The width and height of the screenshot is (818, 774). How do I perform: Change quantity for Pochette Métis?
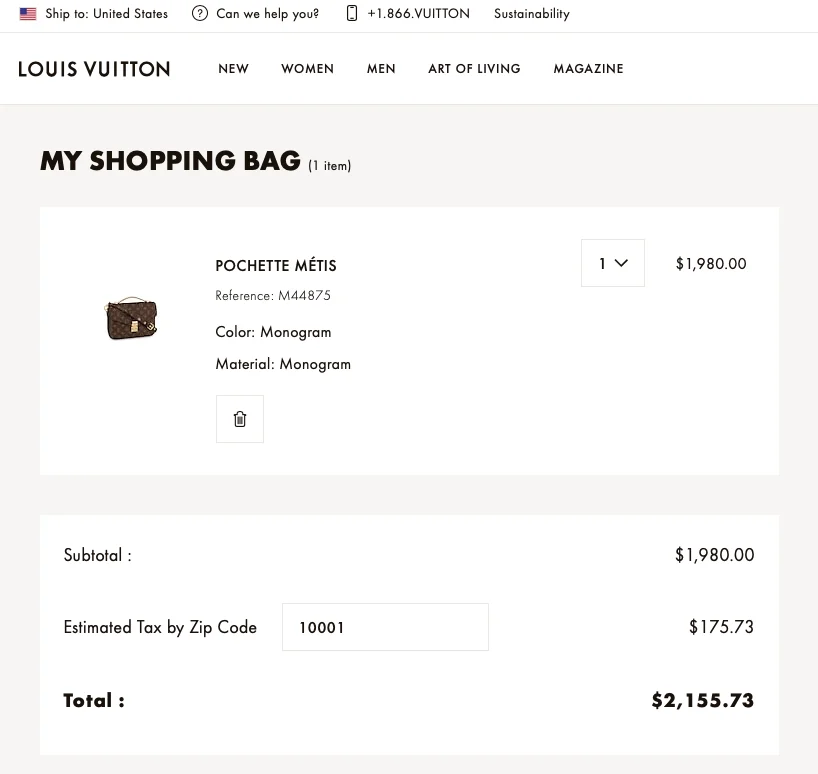612,263
